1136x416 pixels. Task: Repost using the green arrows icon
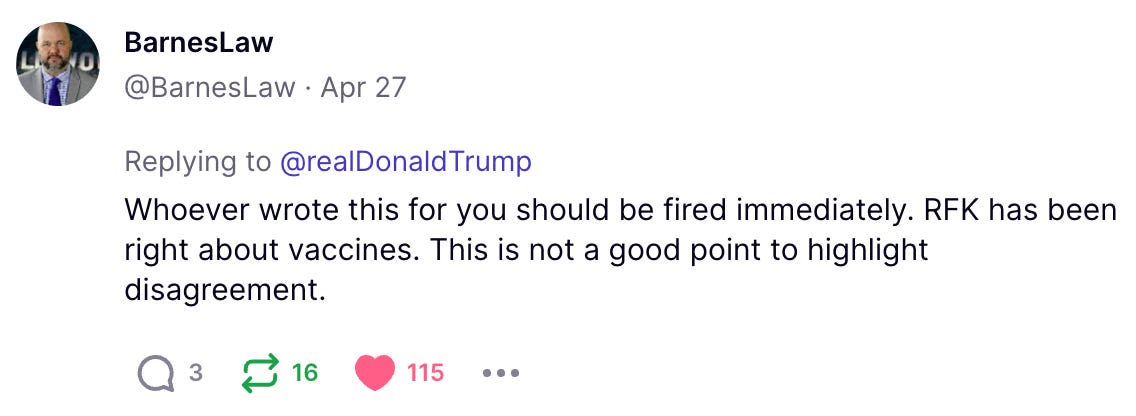(260, 373)
